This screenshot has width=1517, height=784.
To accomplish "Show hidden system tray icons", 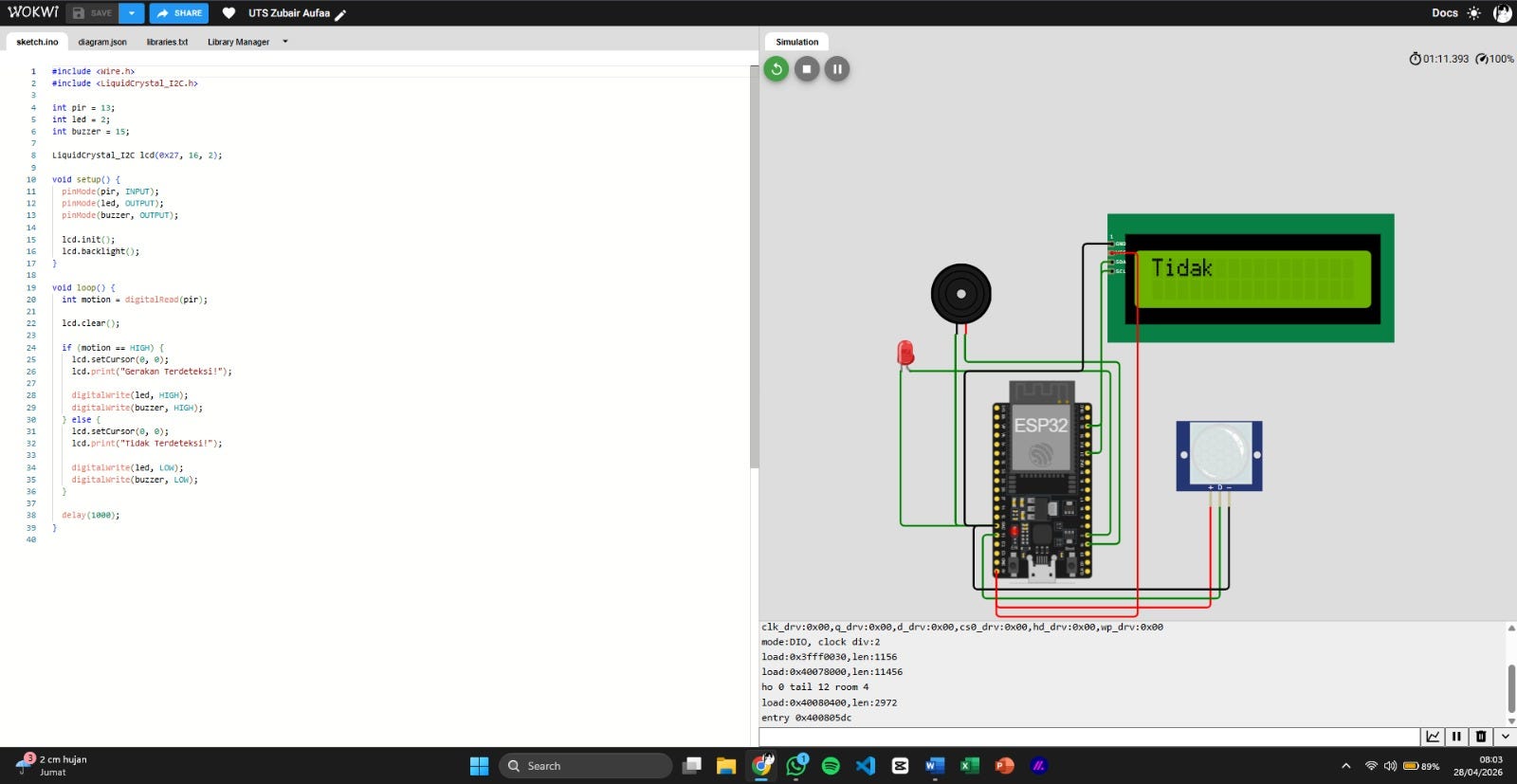I will tap(1345, 766).
